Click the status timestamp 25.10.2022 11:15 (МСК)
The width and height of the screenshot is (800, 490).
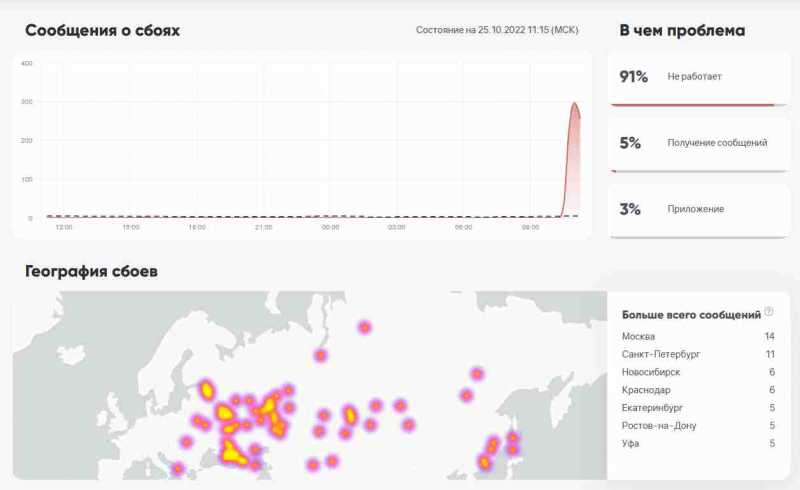coord(497,30)
